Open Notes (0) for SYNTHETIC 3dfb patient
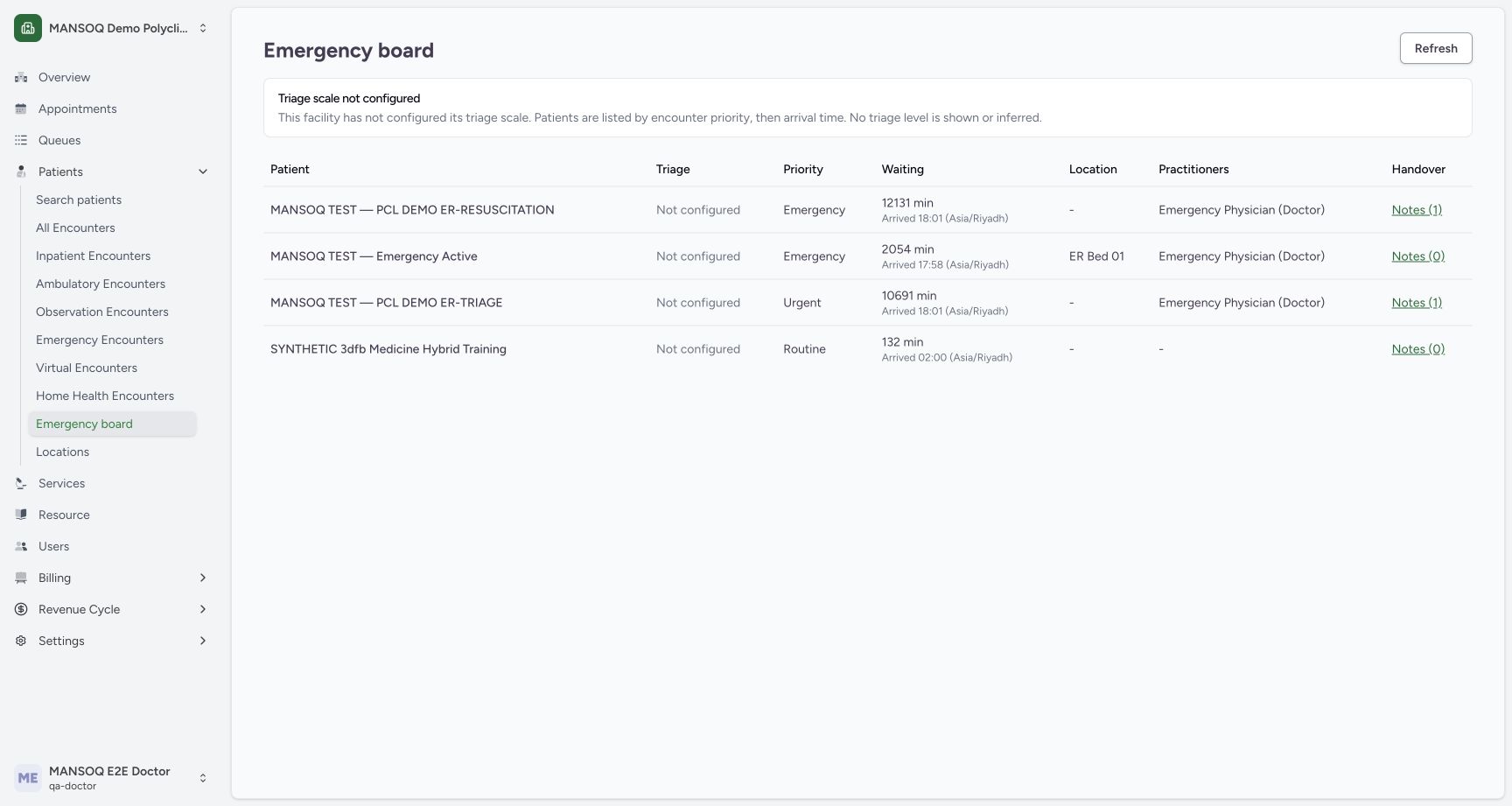Viewport: 1512px width, 806px height. click(1417, 349)
